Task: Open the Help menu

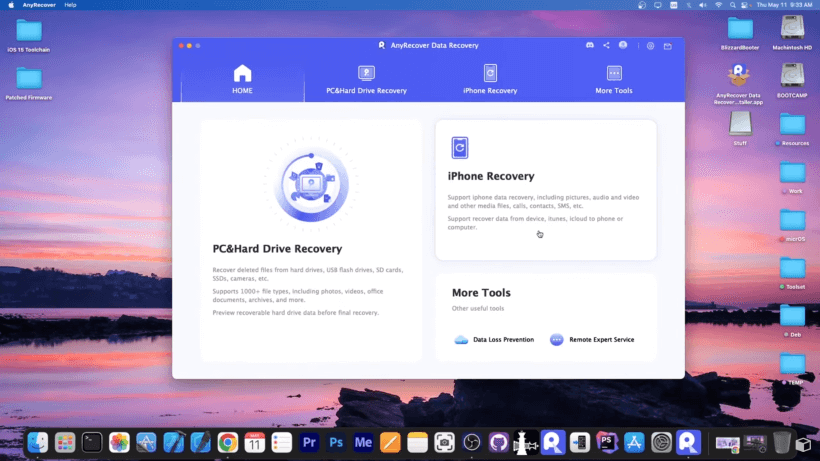Action: pos(70,5)
